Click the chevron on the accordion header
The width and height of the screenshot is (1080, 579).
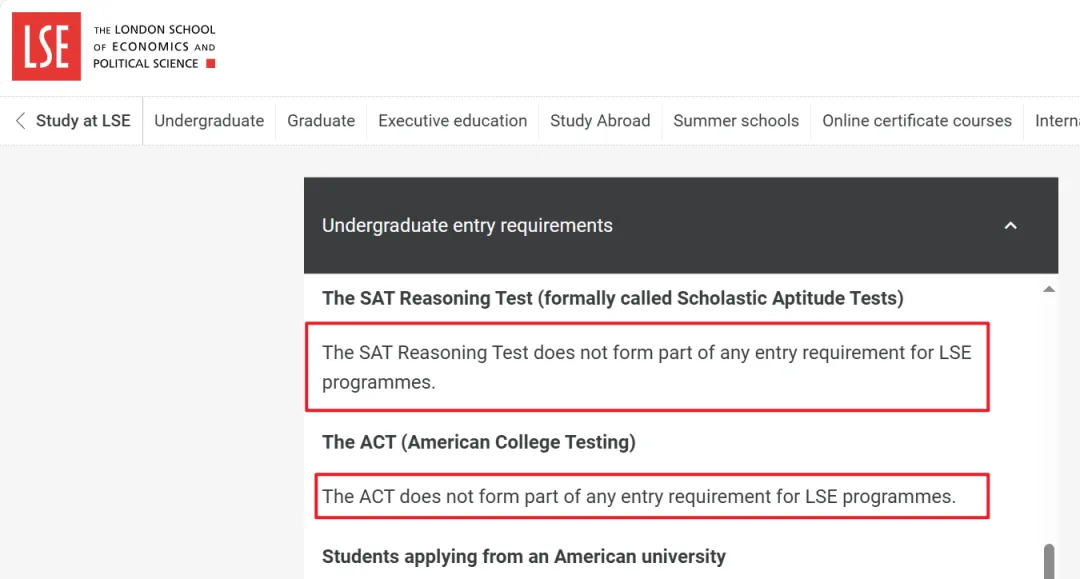coord(1011,226)
